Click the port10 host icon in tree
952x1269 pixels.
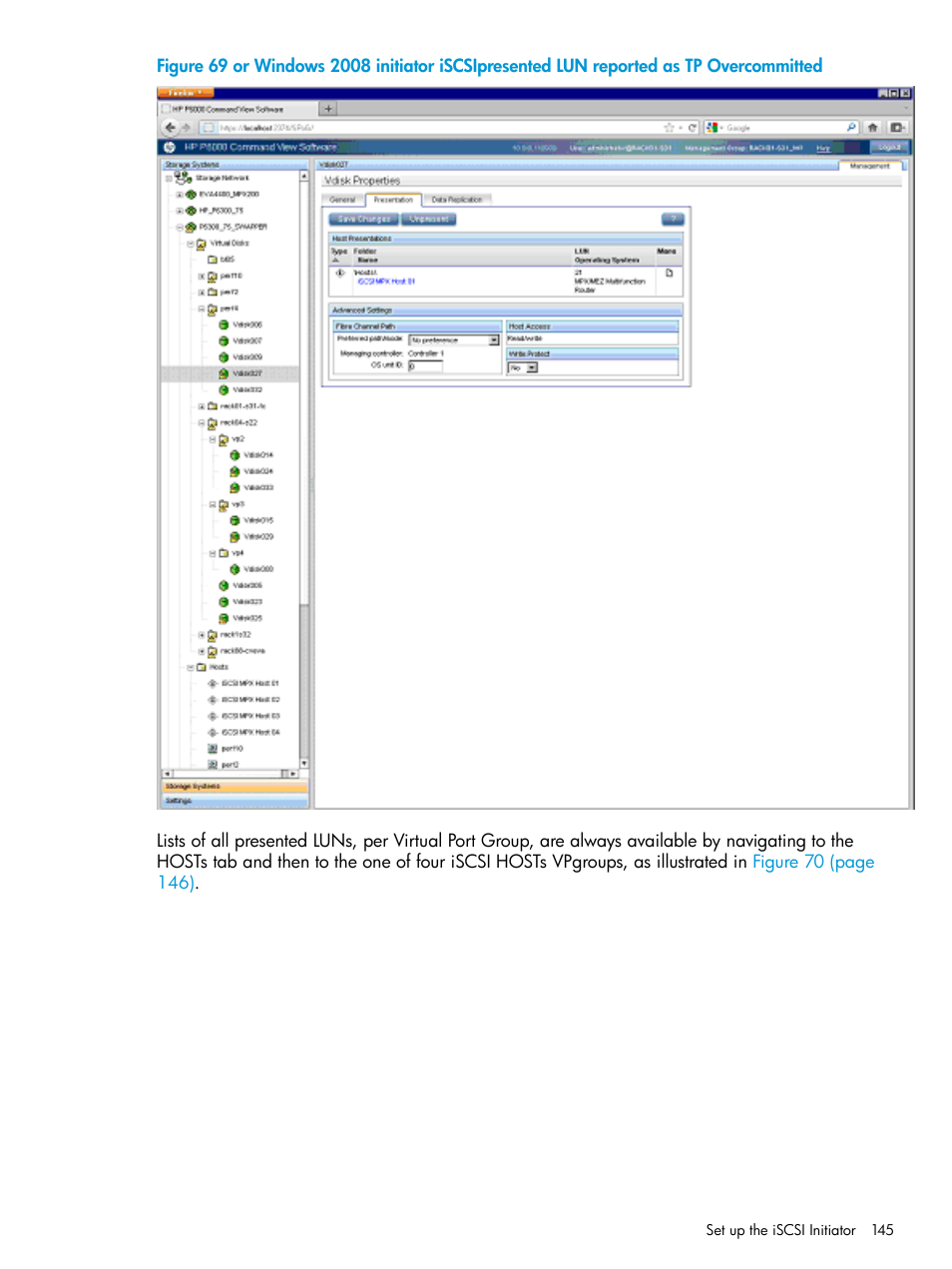click(213, 749)
